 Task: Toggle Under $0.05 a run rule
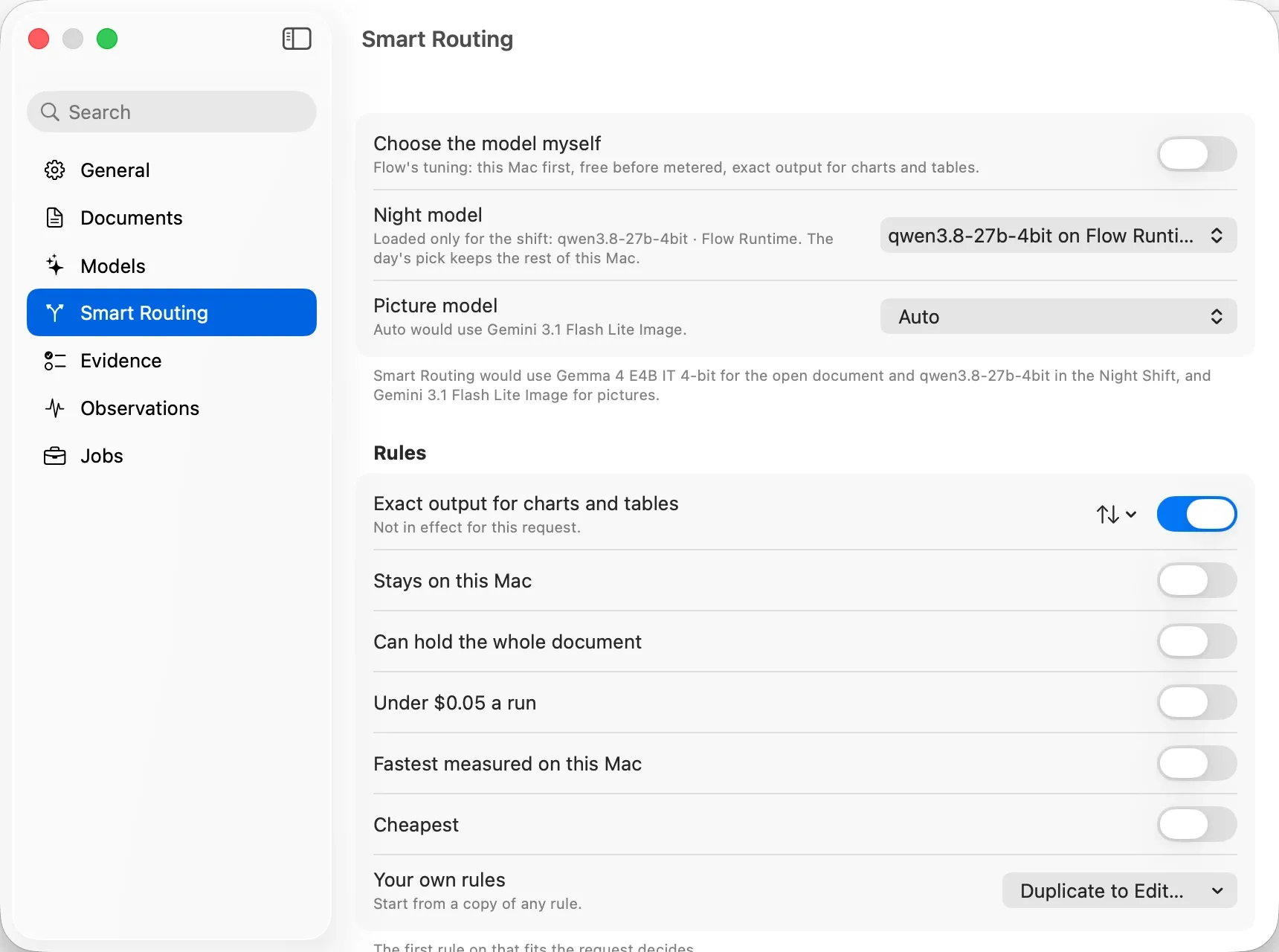[1196, 703]
